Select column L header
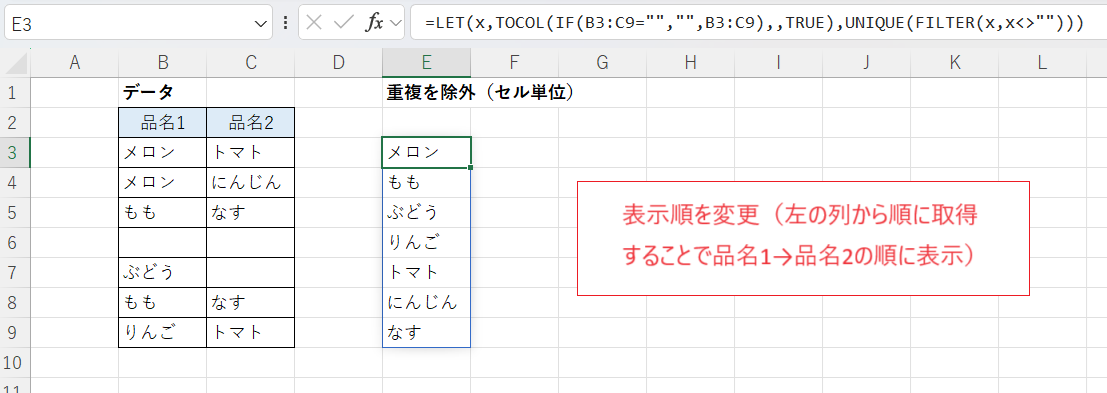 [1043, 64]
